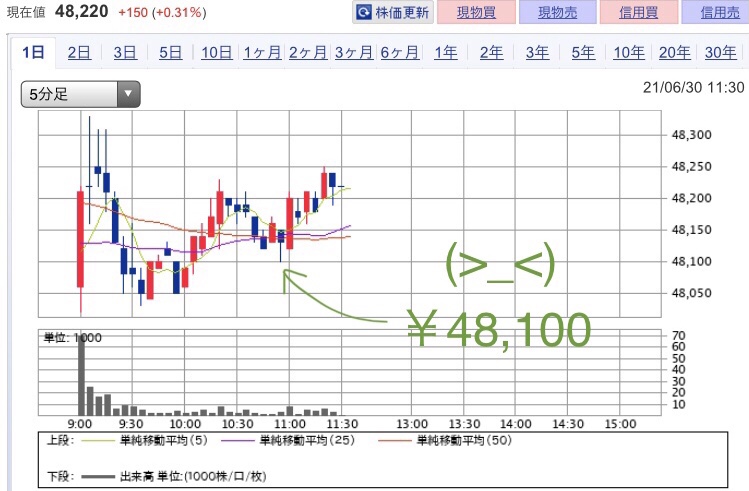Click the 48,100 price axis label

[692, 261]
